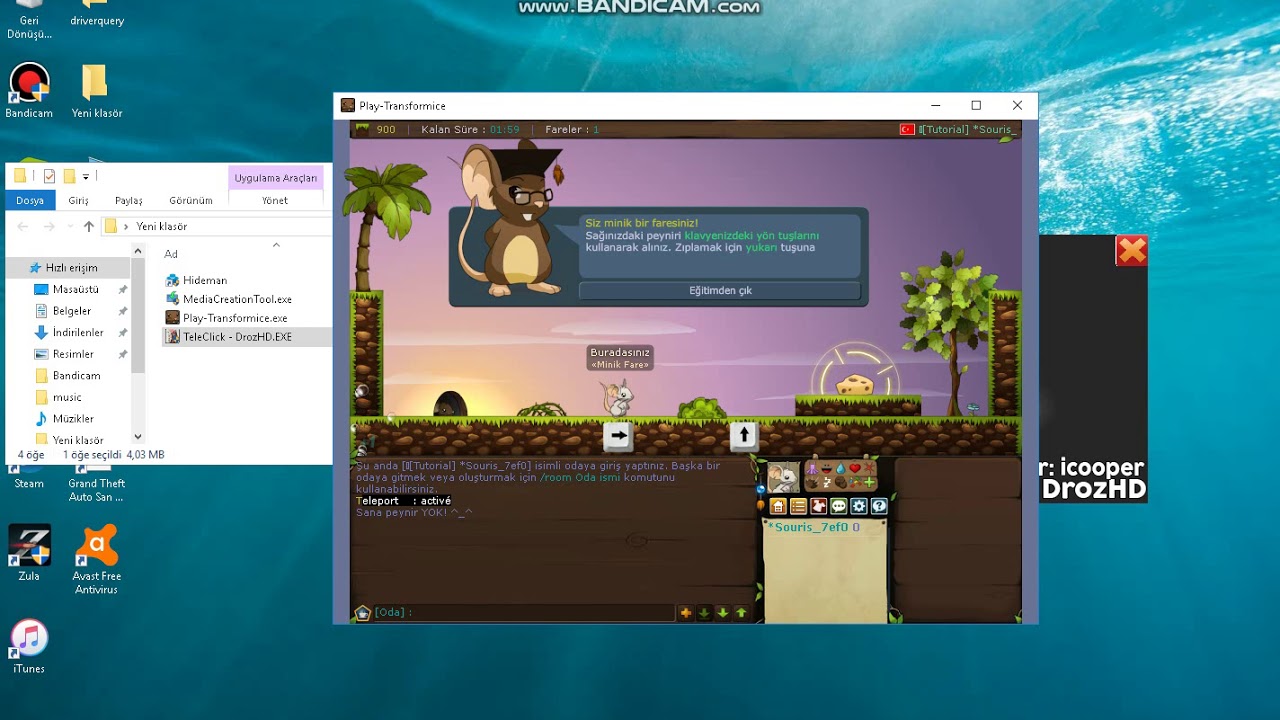Switch to the Görünüm ribbon tab

(190, 200)
